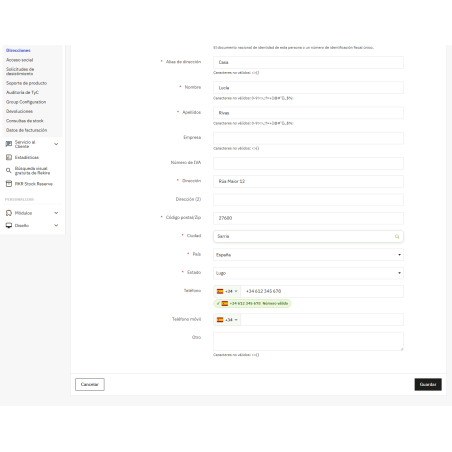452x452 pixels.
Task: Click the Otro text area
Action: pyautogui.click(x=308, y=341)
